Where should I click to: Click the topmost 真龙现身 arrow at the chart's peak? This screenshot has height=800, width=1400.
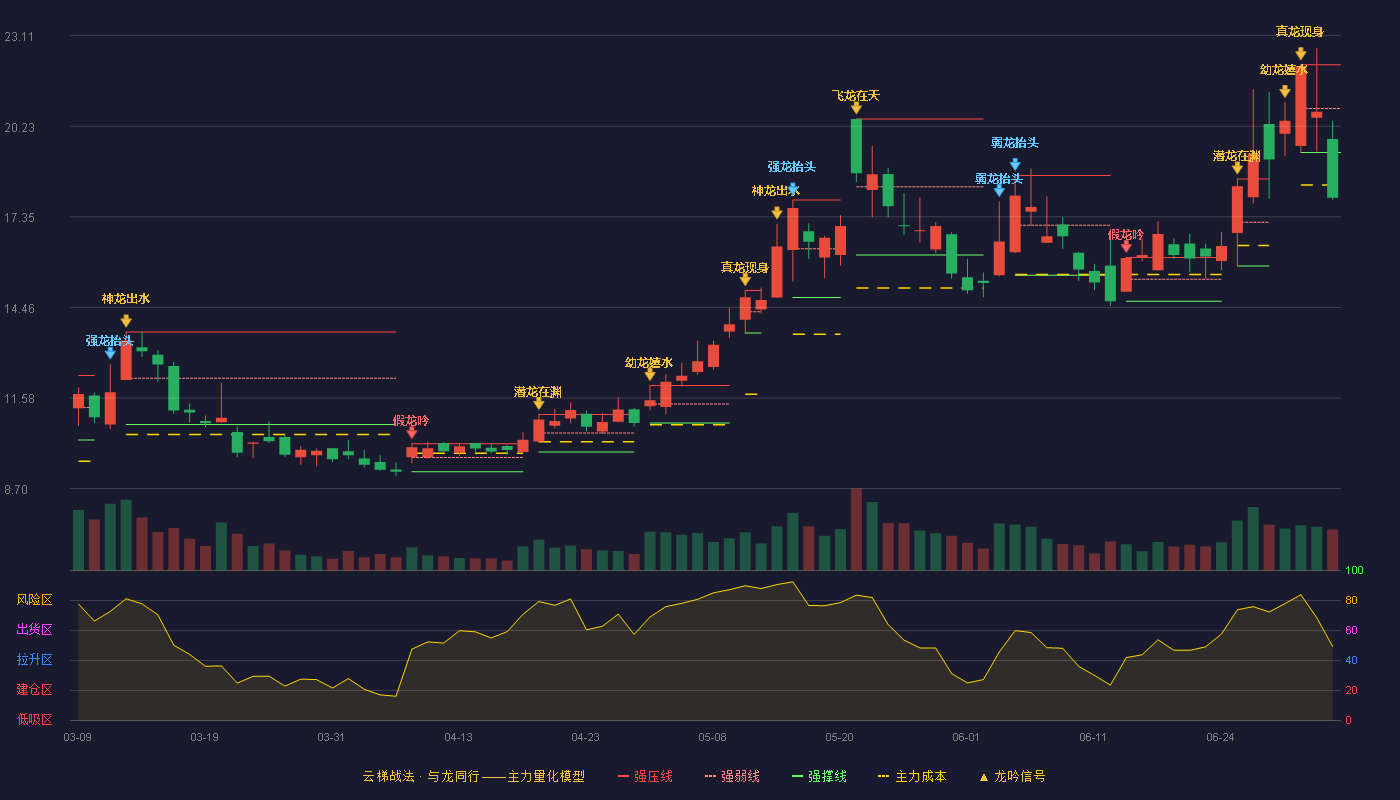pos(1300,54)
